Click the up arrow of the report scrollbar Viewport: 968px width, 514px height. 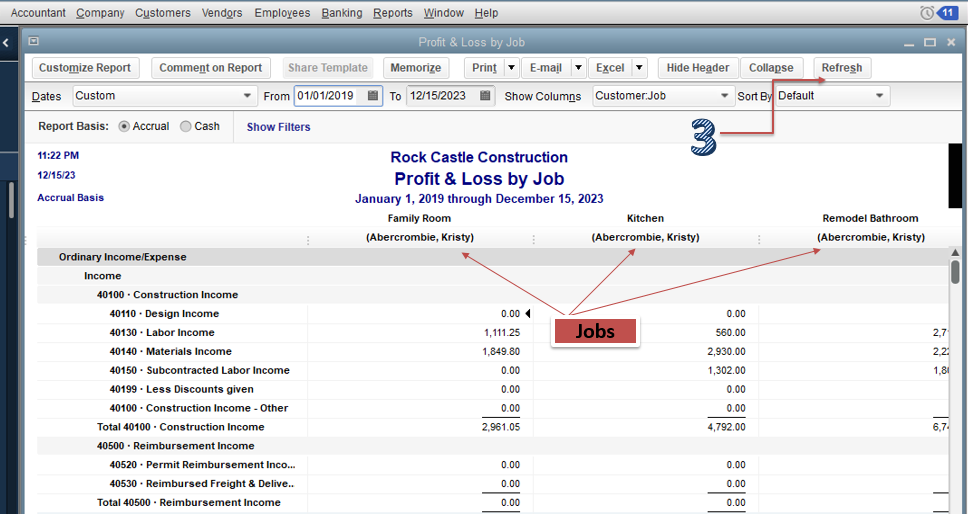coord(954,252)
